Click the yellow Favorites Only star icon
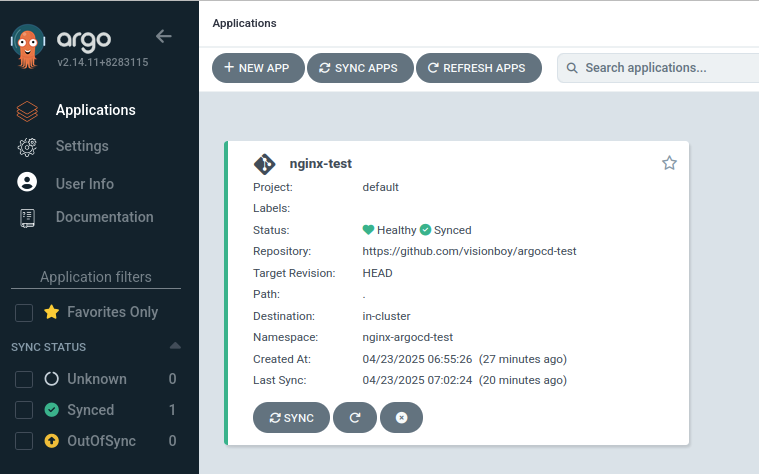Viewport: 759px width, 474px height. (x=51, y=312)
